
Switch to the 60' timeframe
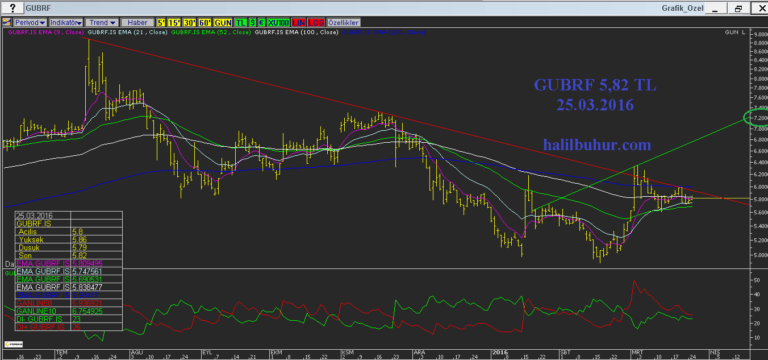click(x=204, y=23)
